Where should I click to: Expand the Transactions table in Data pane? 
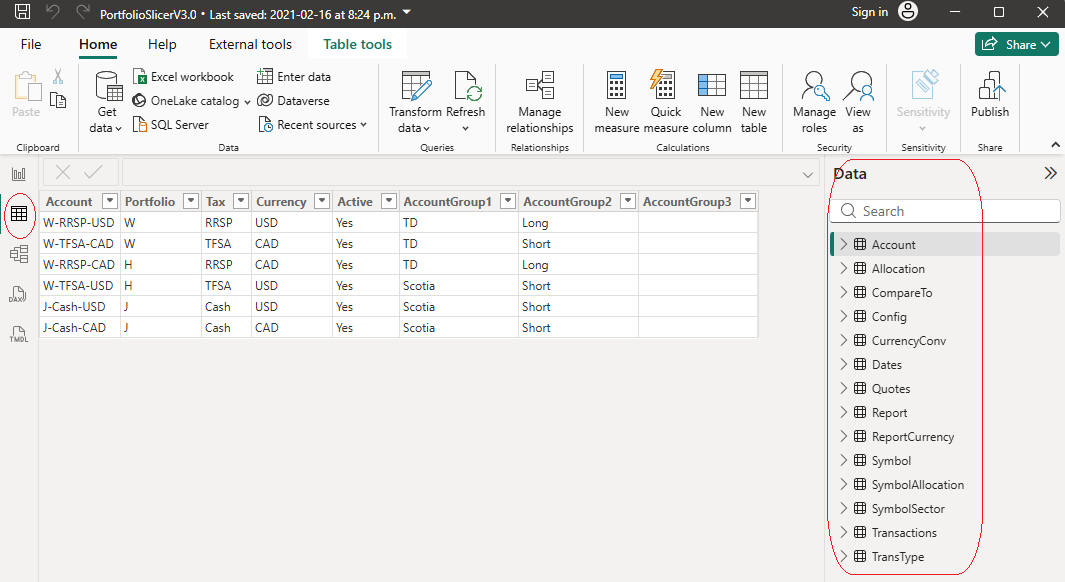pos(843,533)
